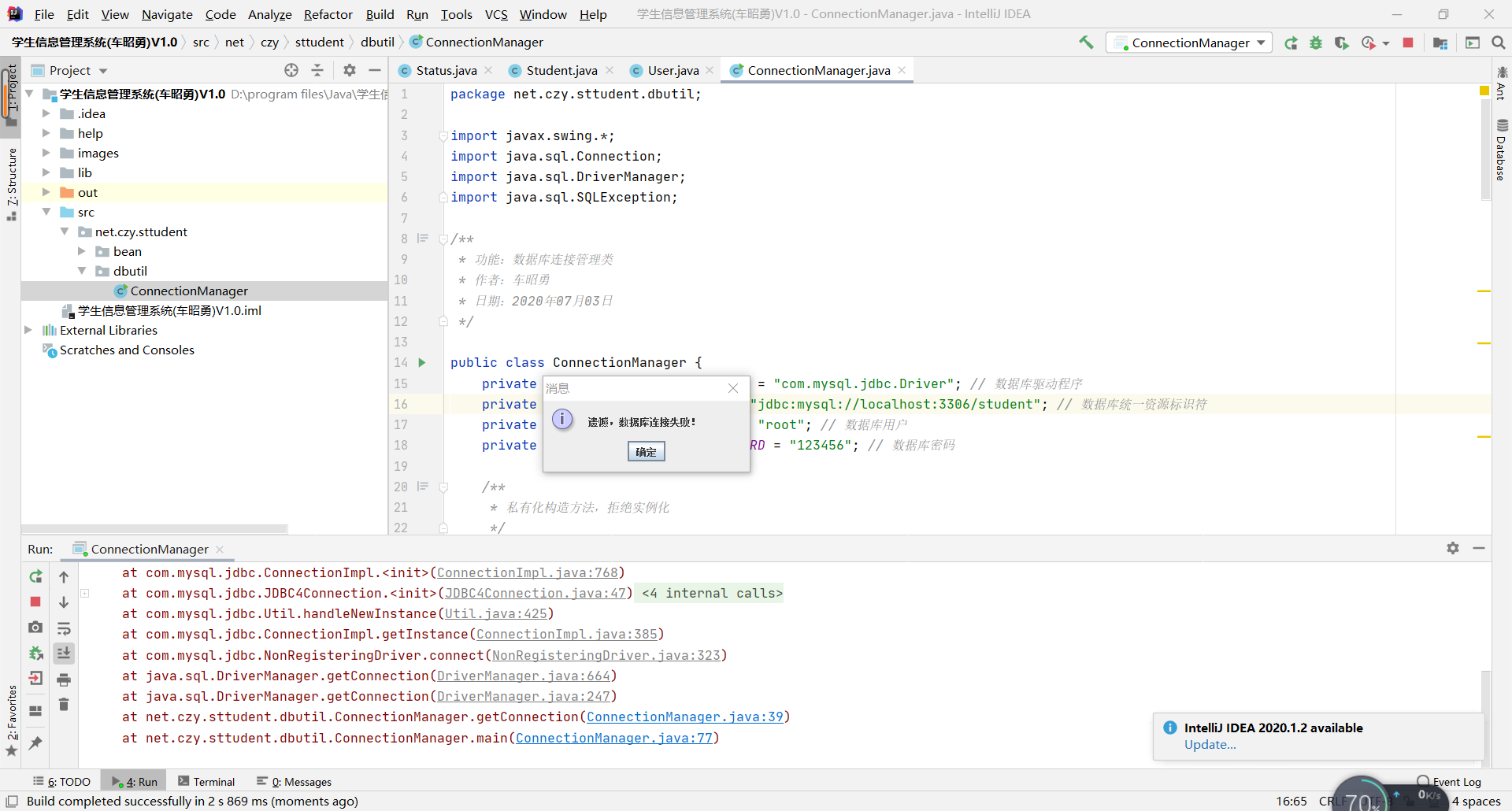Open the 6: TODO tool window
The width and height of the screenshot is (1512, 811).
(61, 781)
